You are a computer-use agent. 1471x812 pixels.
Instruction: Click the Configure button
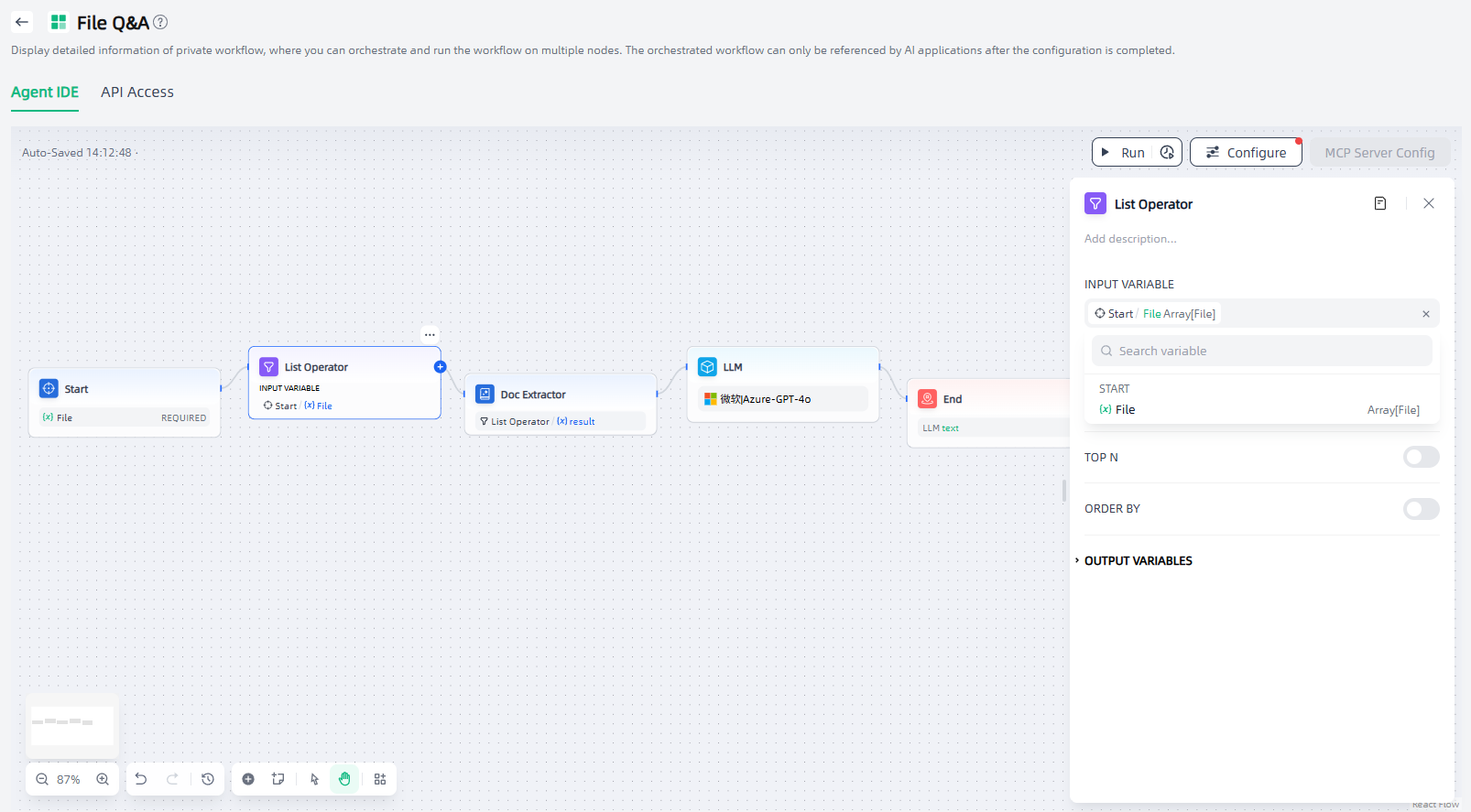coord(1246,153)
